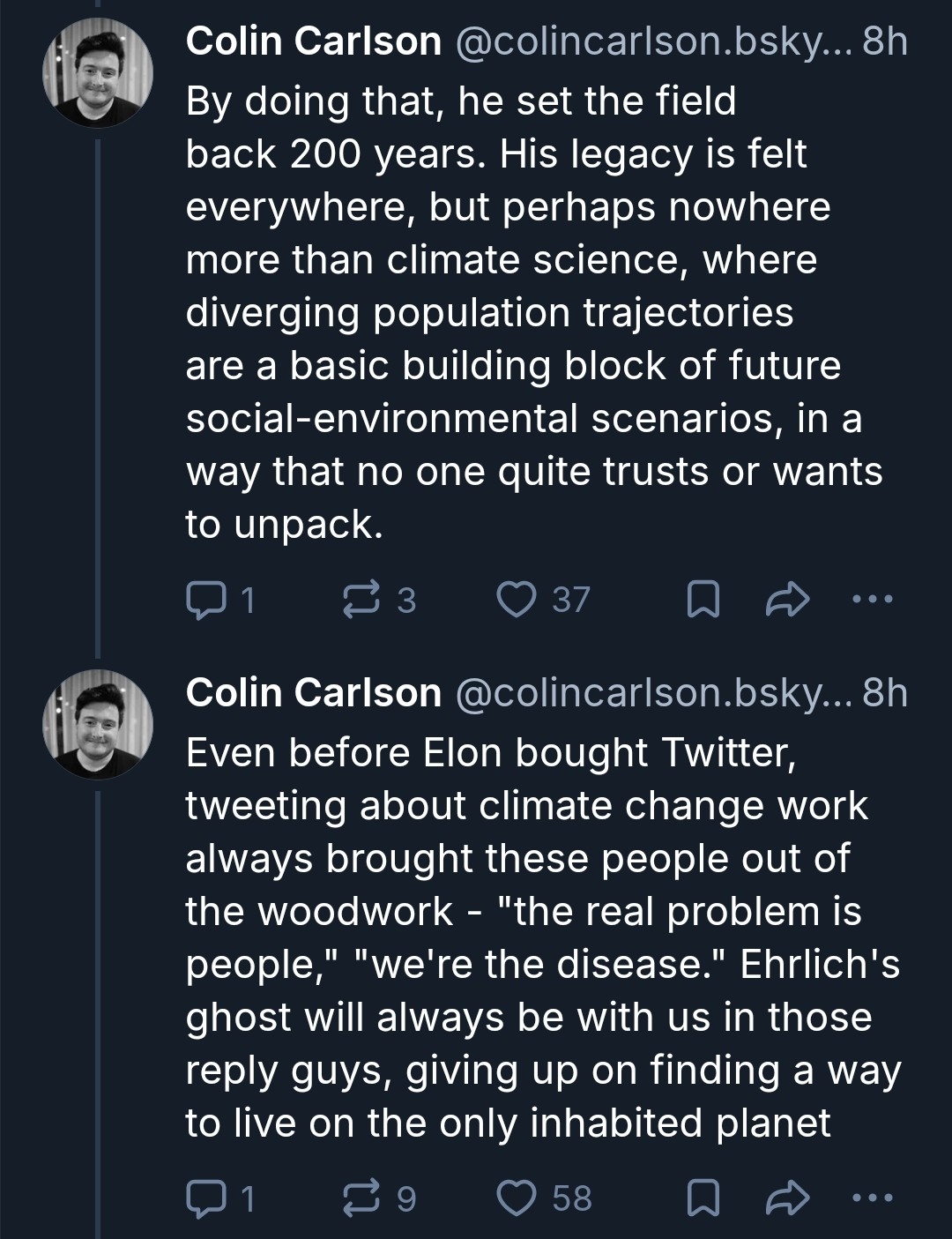Like the post with 58 likes

coord(517,1199)
